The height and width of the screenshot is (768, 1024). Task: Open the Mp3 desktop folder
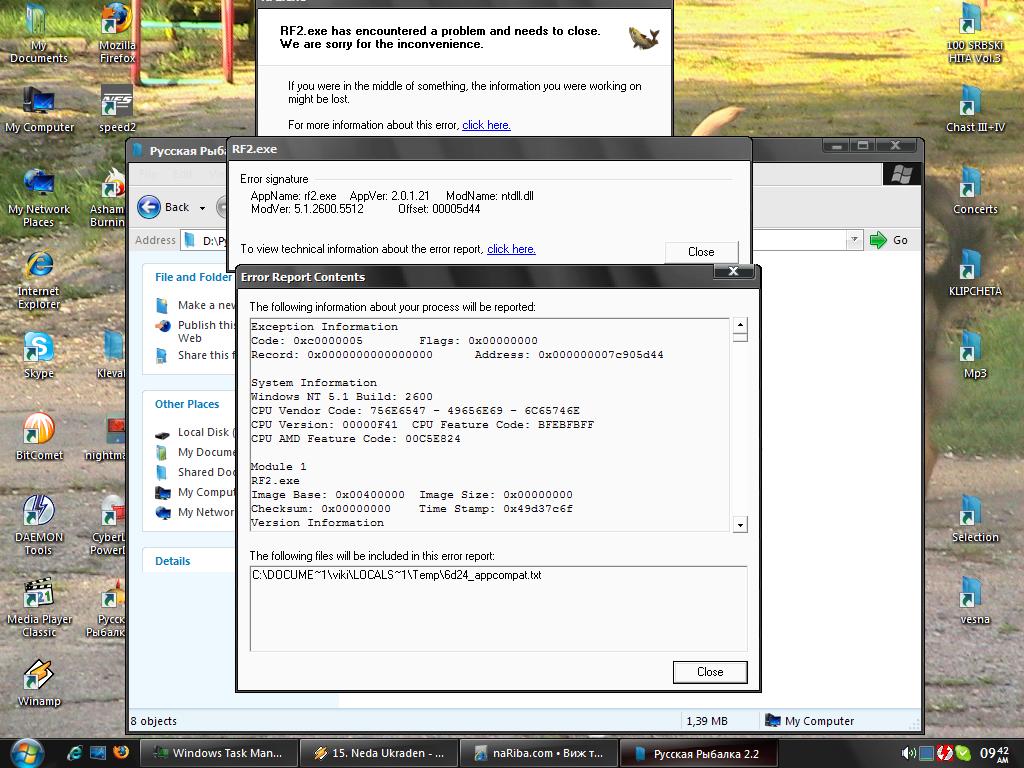click(x=974, y=355)
